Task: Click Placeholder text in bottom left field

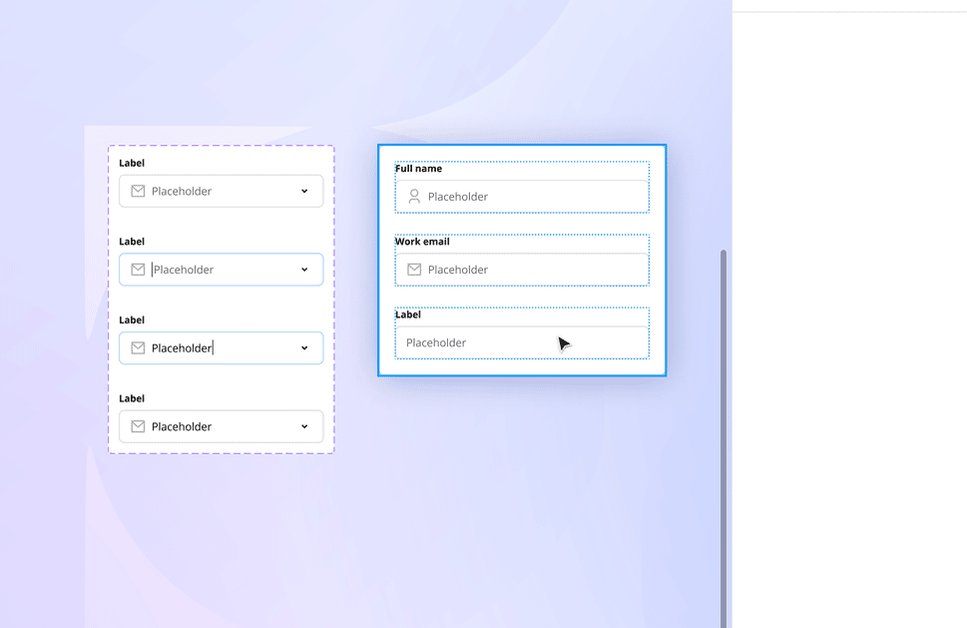Action: (x=181, y=426)
